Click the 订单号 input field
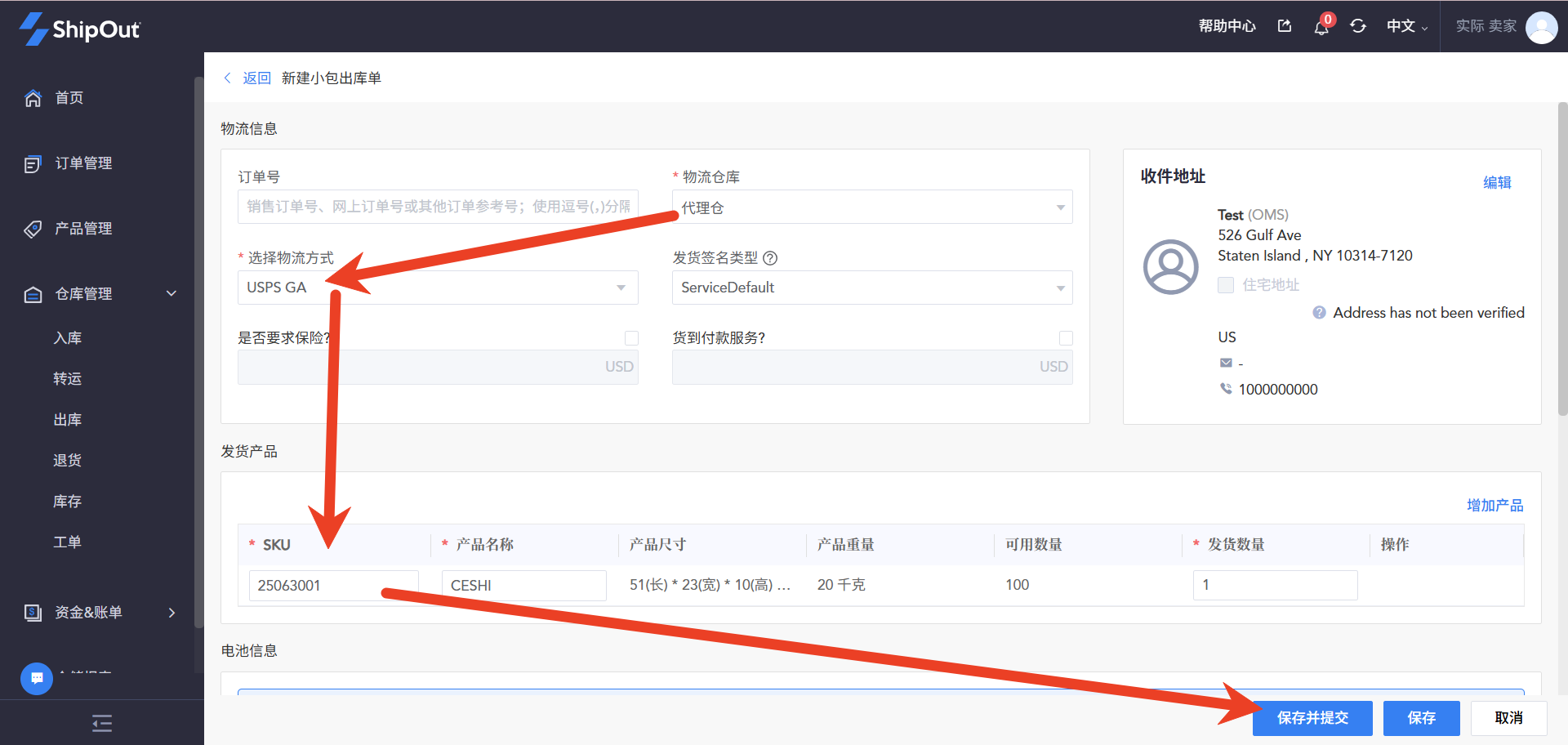Image resolution: width=1568 pixels, height=745 pixels. tap(438, 207)
